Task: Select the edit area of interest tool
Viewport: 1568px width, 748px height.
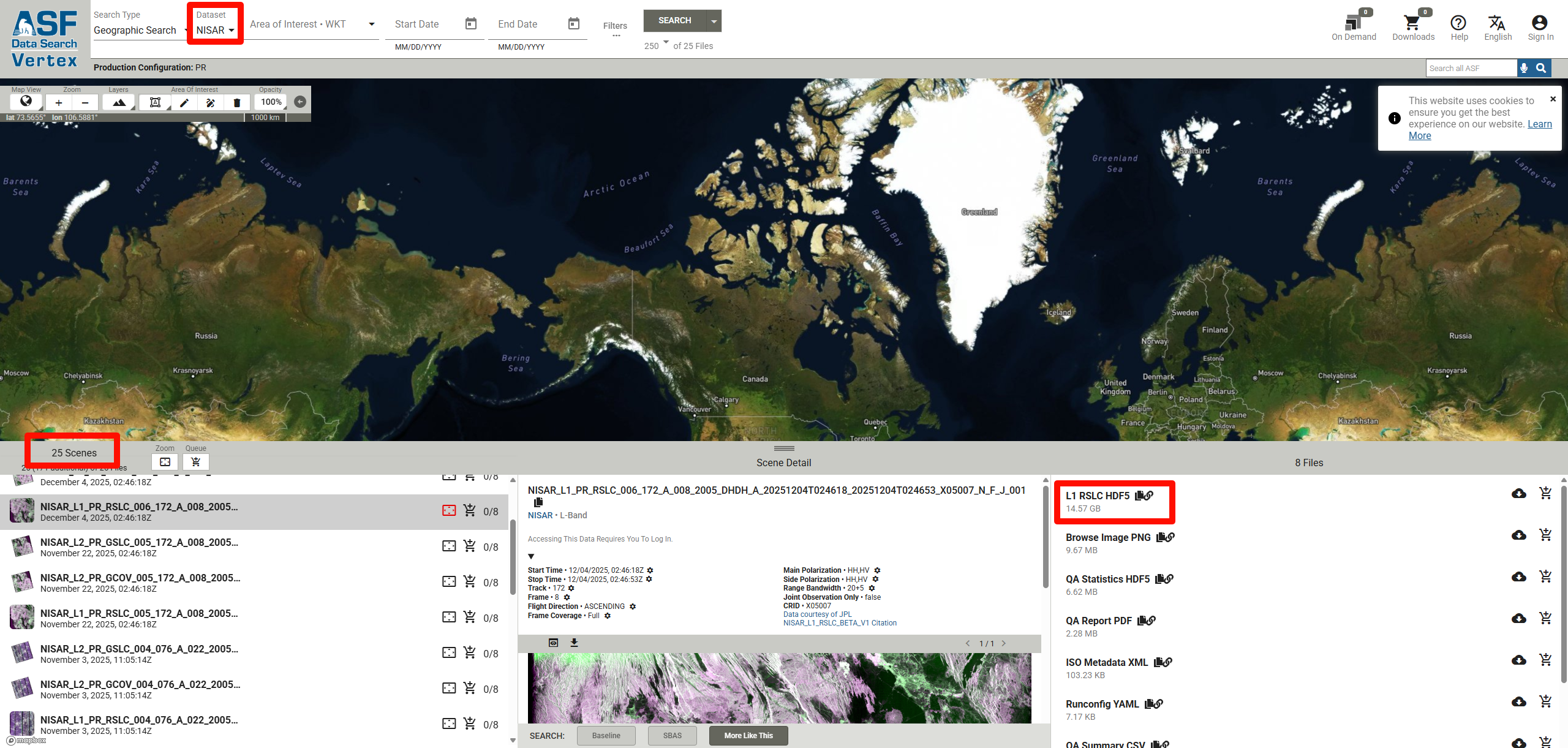Action: click(x=210, y=102)
